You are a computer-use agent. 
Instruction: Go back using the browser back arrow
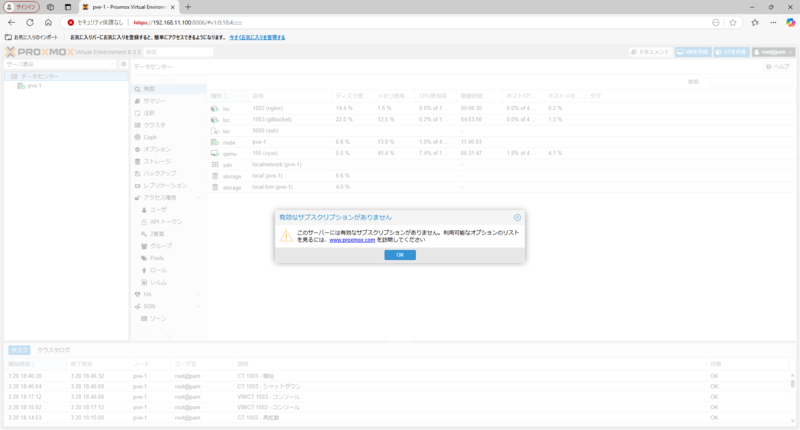12,22
